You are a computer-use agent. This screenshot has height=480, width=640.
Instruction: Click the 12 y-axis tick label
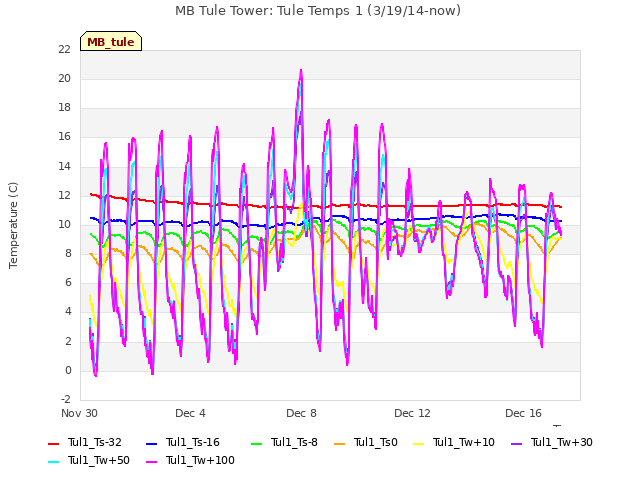pyautogui.click(x=64, y=195)
